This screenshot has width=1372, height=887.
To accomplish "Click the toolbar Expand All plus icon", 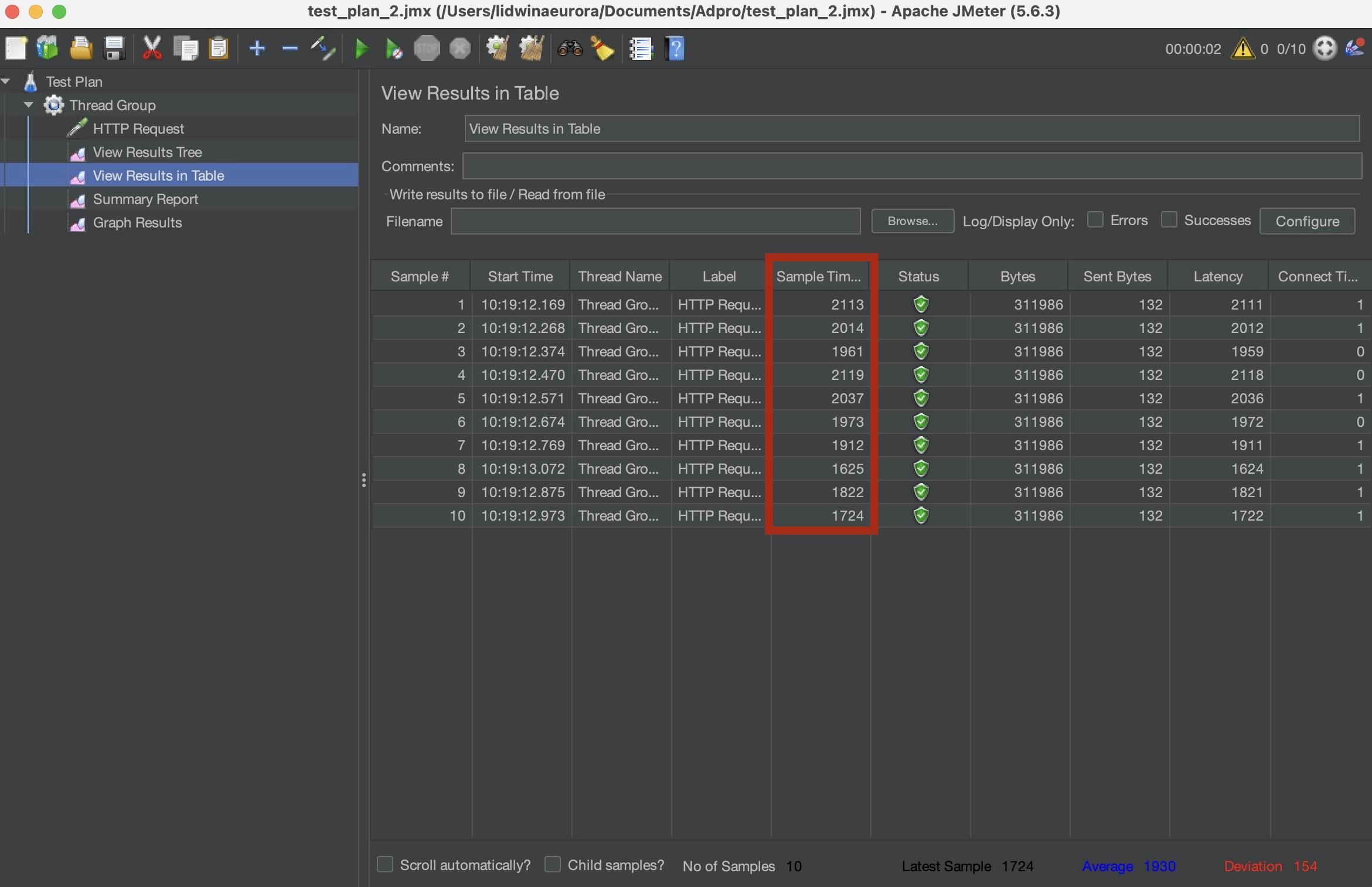I will click(x=257, y=49).
